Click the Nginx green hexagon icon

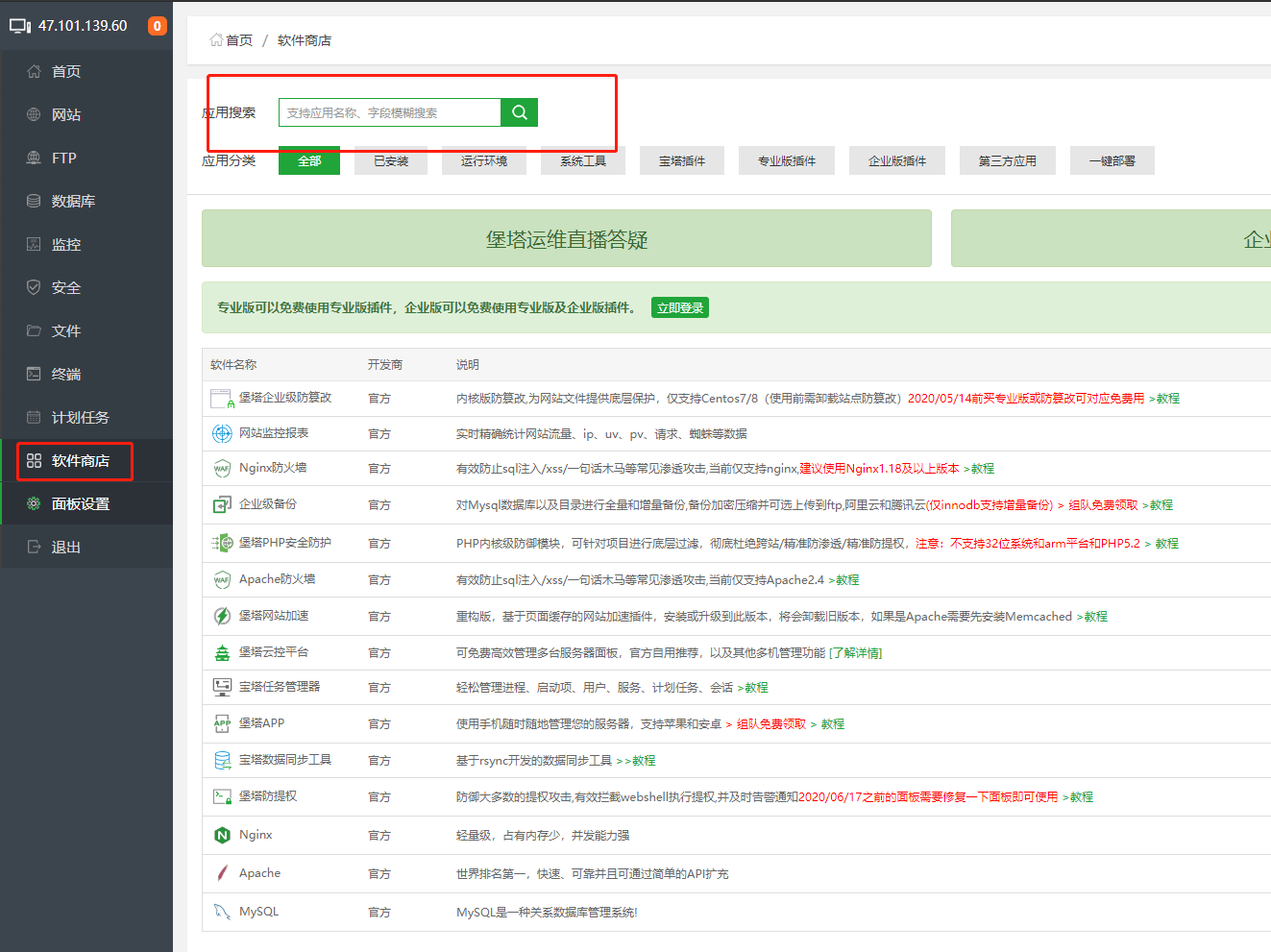[222, 835]
